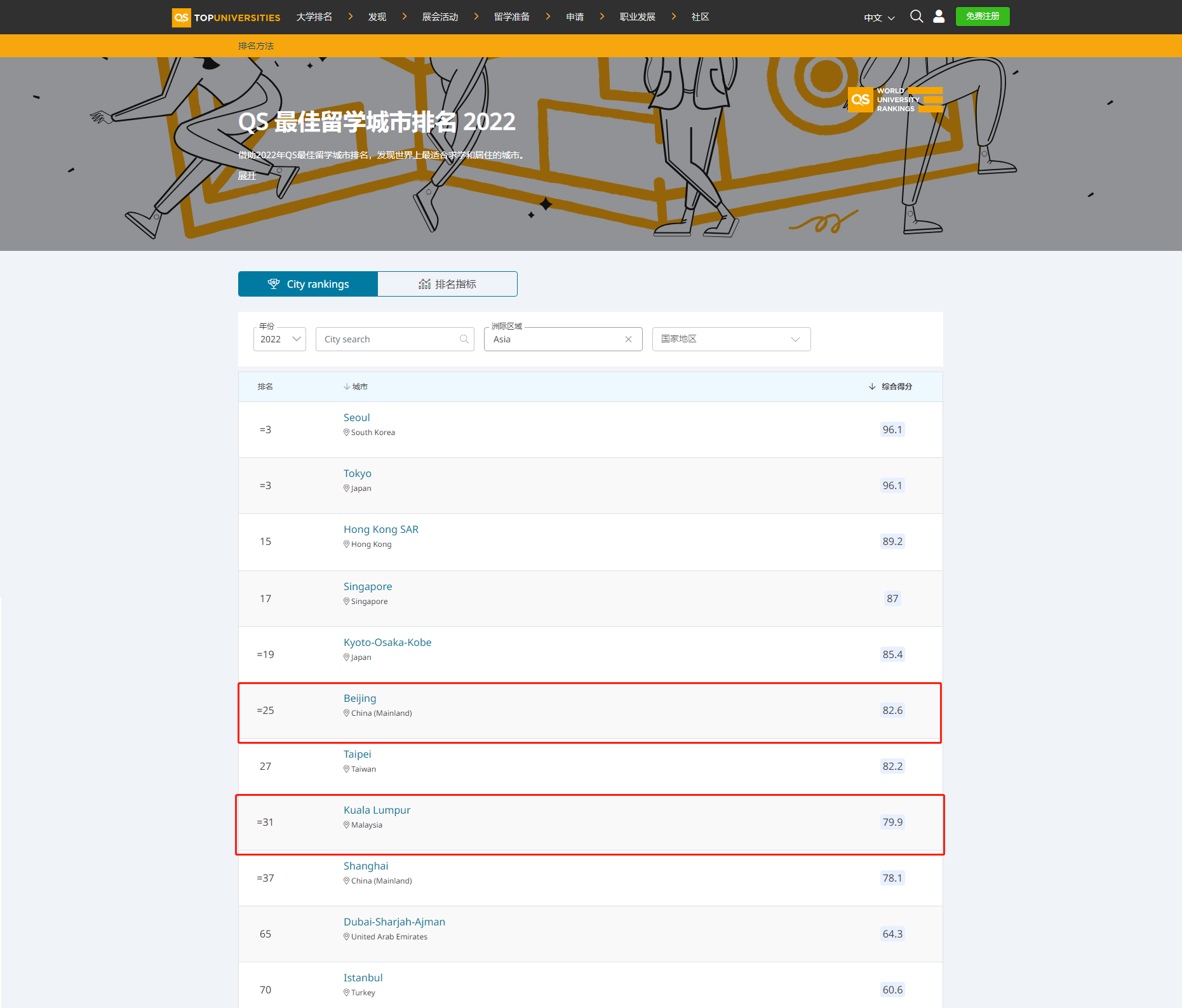Viewport: 1182px width, 1008px height.
Task: Open the 洲际区域 Asia region dropdown
Action: point(563,339)
